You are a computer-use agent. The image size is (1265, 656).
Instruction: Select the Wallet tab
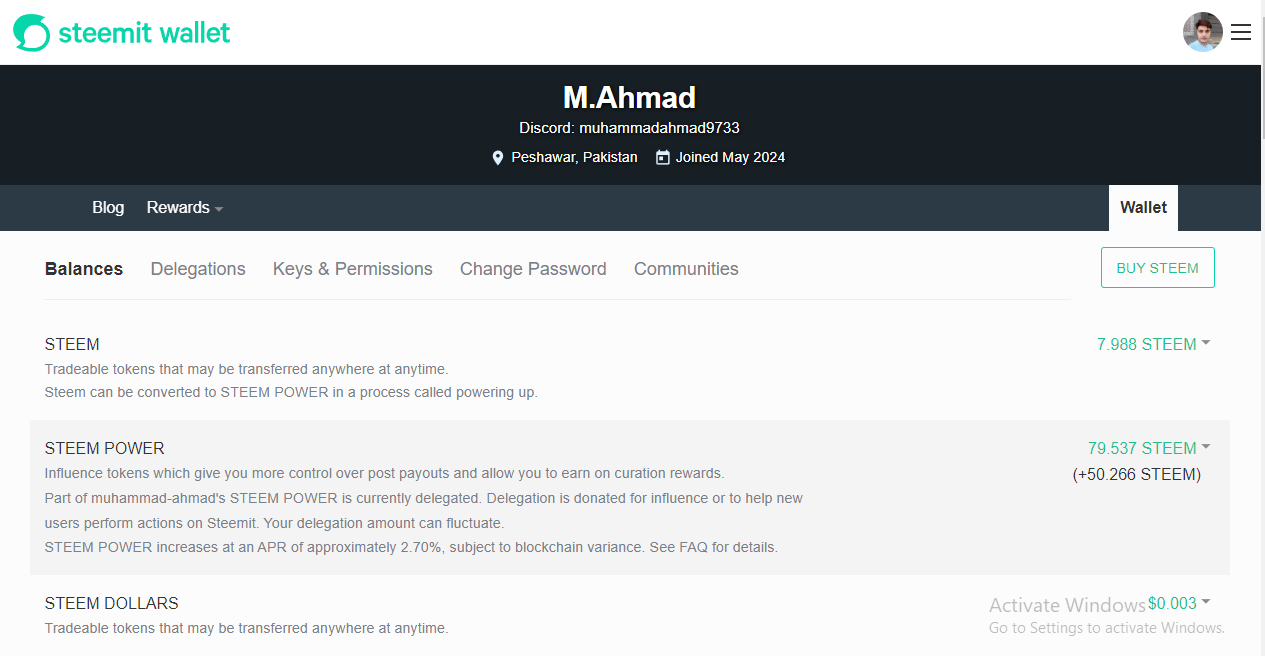[1143, 208]
